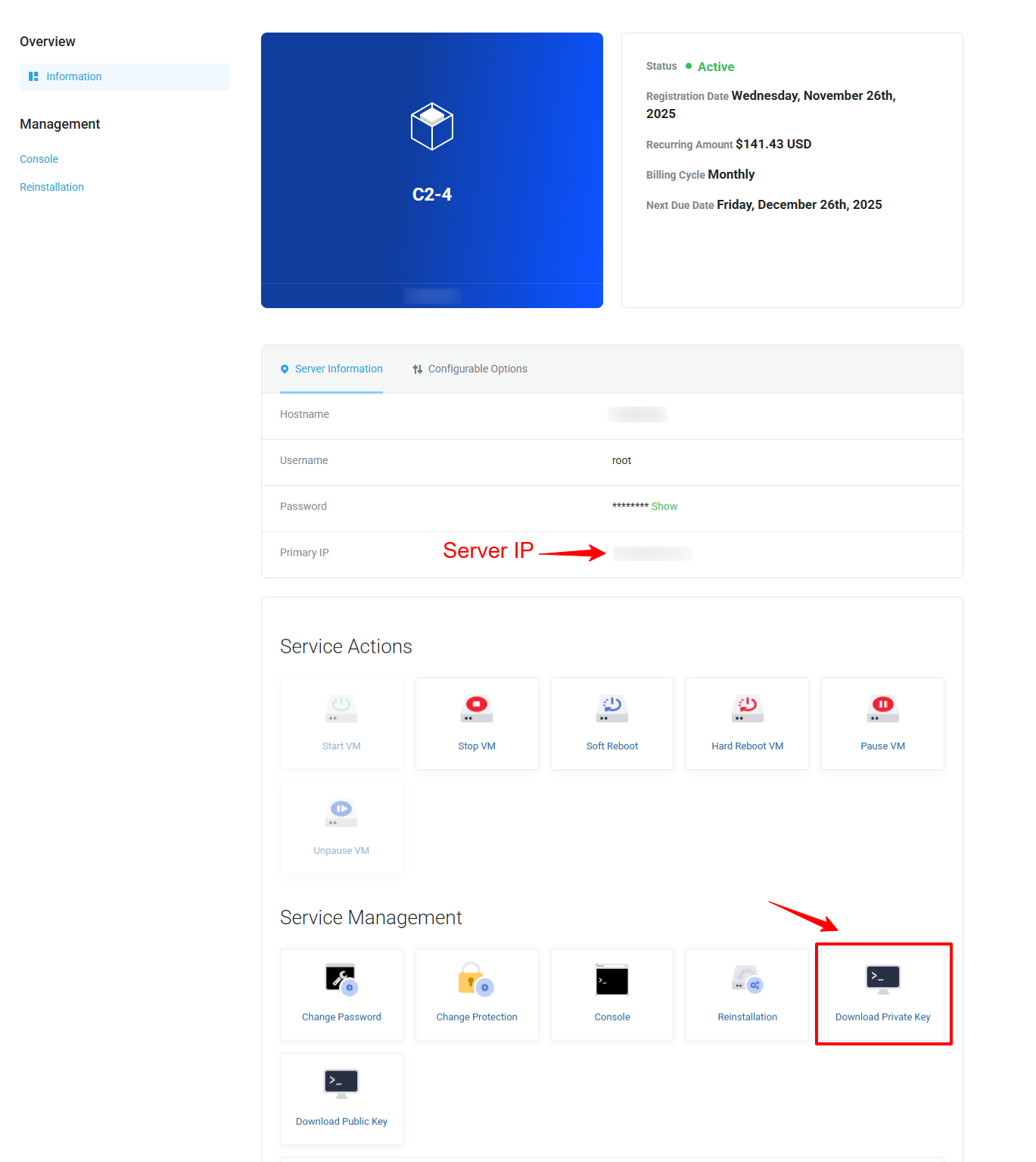Image resolution: width=1036 pixels, height=1162 pixels.
Task: Select Information in Overview sidebar
Action: coord(73,77)
